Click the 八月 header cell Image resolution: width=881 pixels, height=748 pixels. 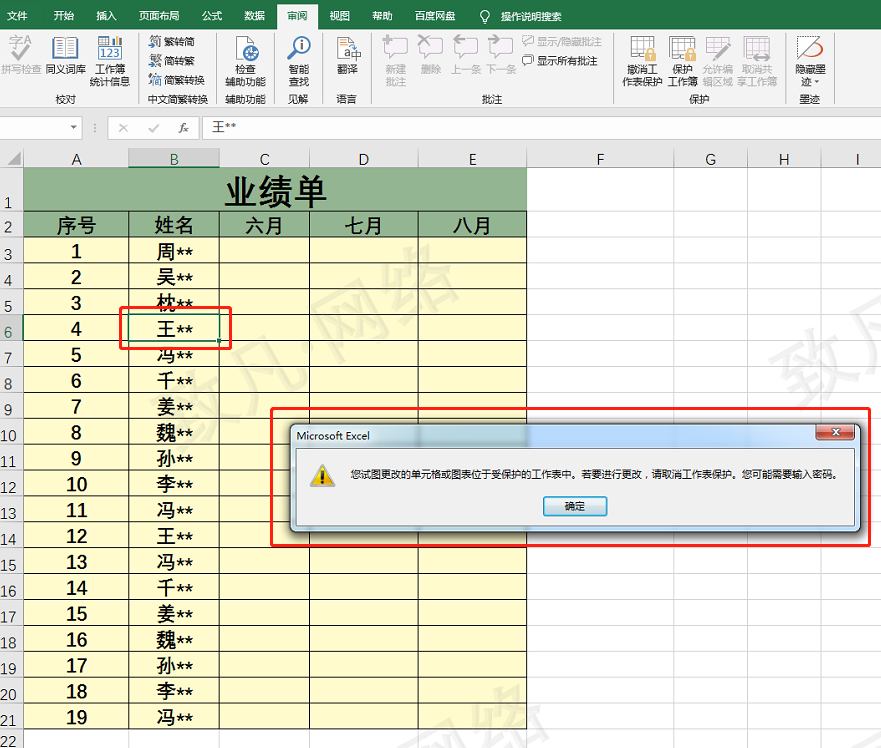[472, 225]
